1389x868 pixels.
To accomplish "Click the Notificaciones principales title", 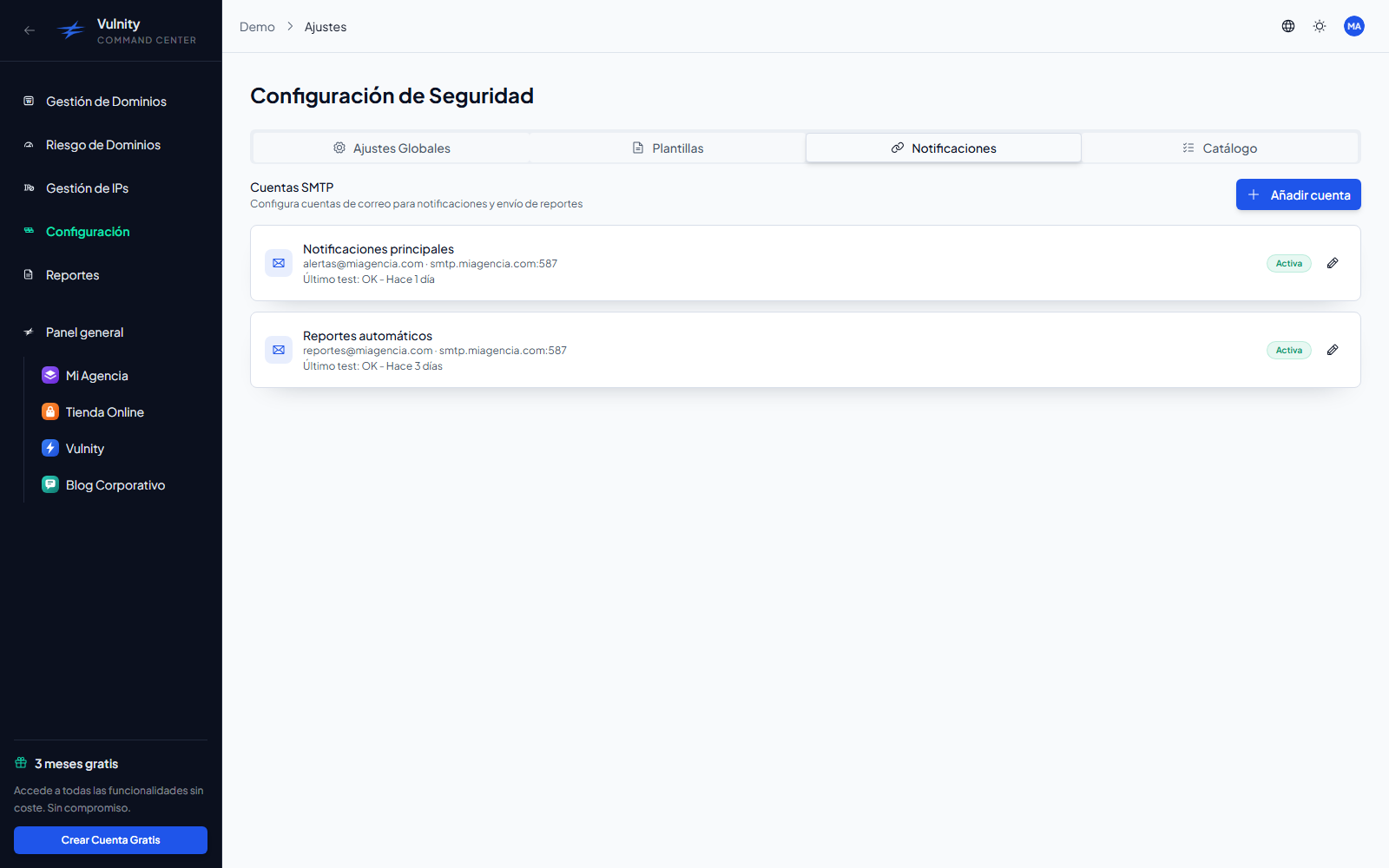I will click(379, 249).
